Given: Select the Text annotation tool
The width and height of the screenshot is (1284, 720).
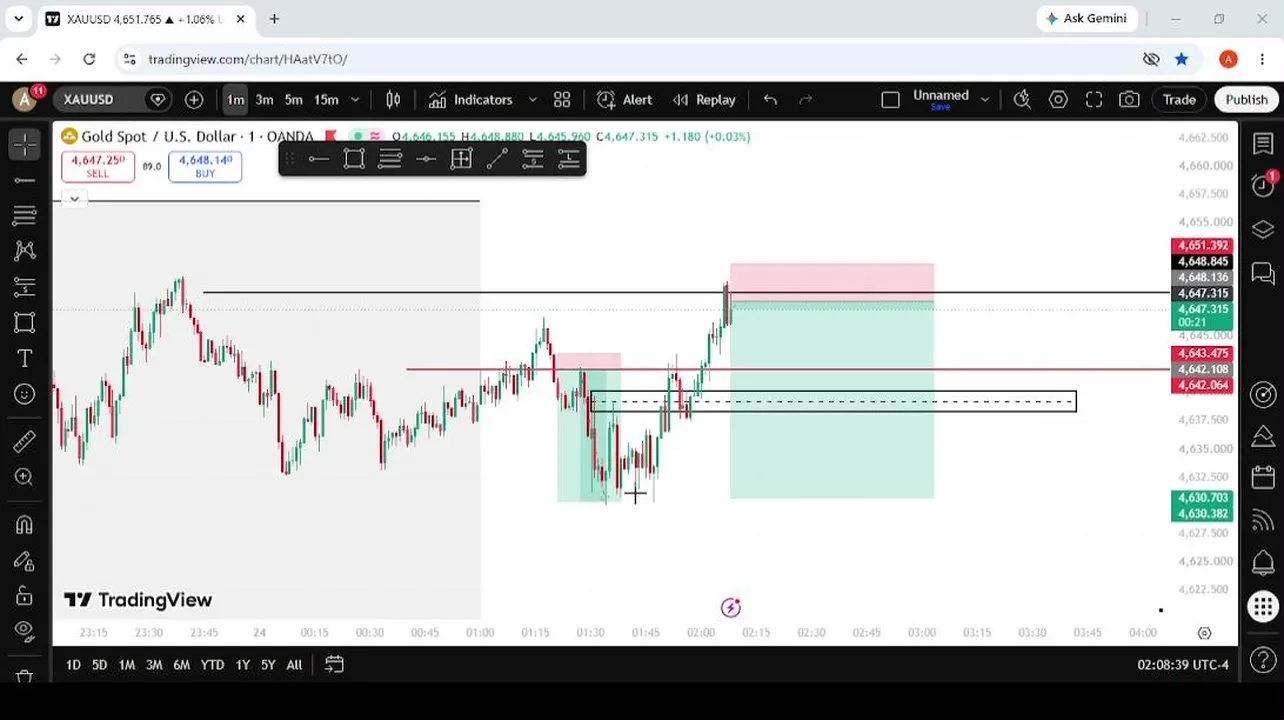Looking at the screenshot, I should 25,358.
